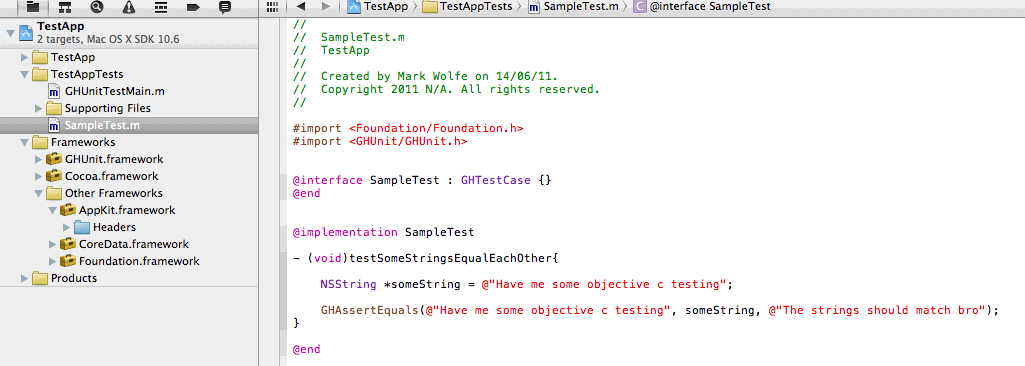Open the Project navigator folder icon
The height and width of the screenshot is (366, 1025).
(32, 7)
